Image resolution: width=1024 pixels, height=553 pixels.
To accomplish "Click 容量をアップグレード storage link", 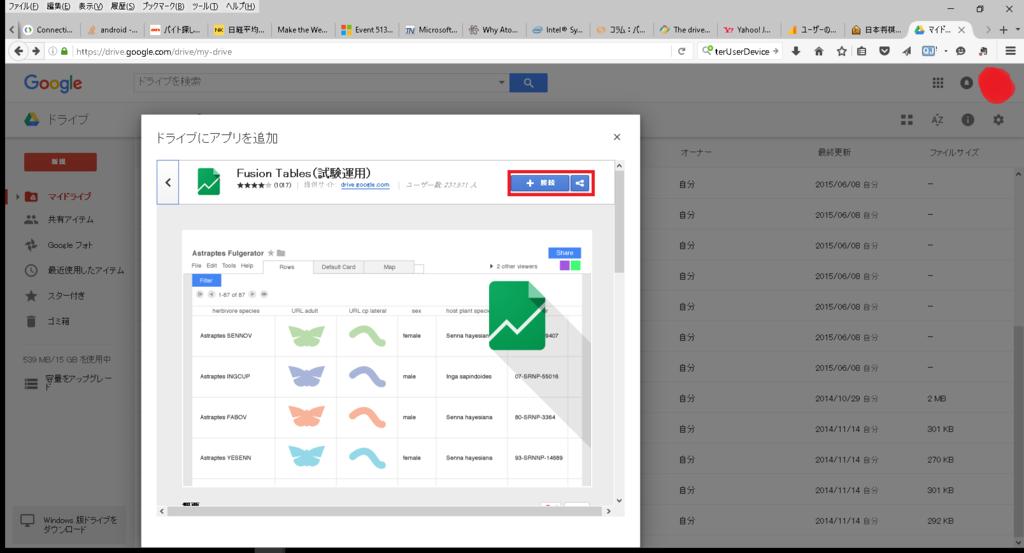I will (x=78, y=383).
